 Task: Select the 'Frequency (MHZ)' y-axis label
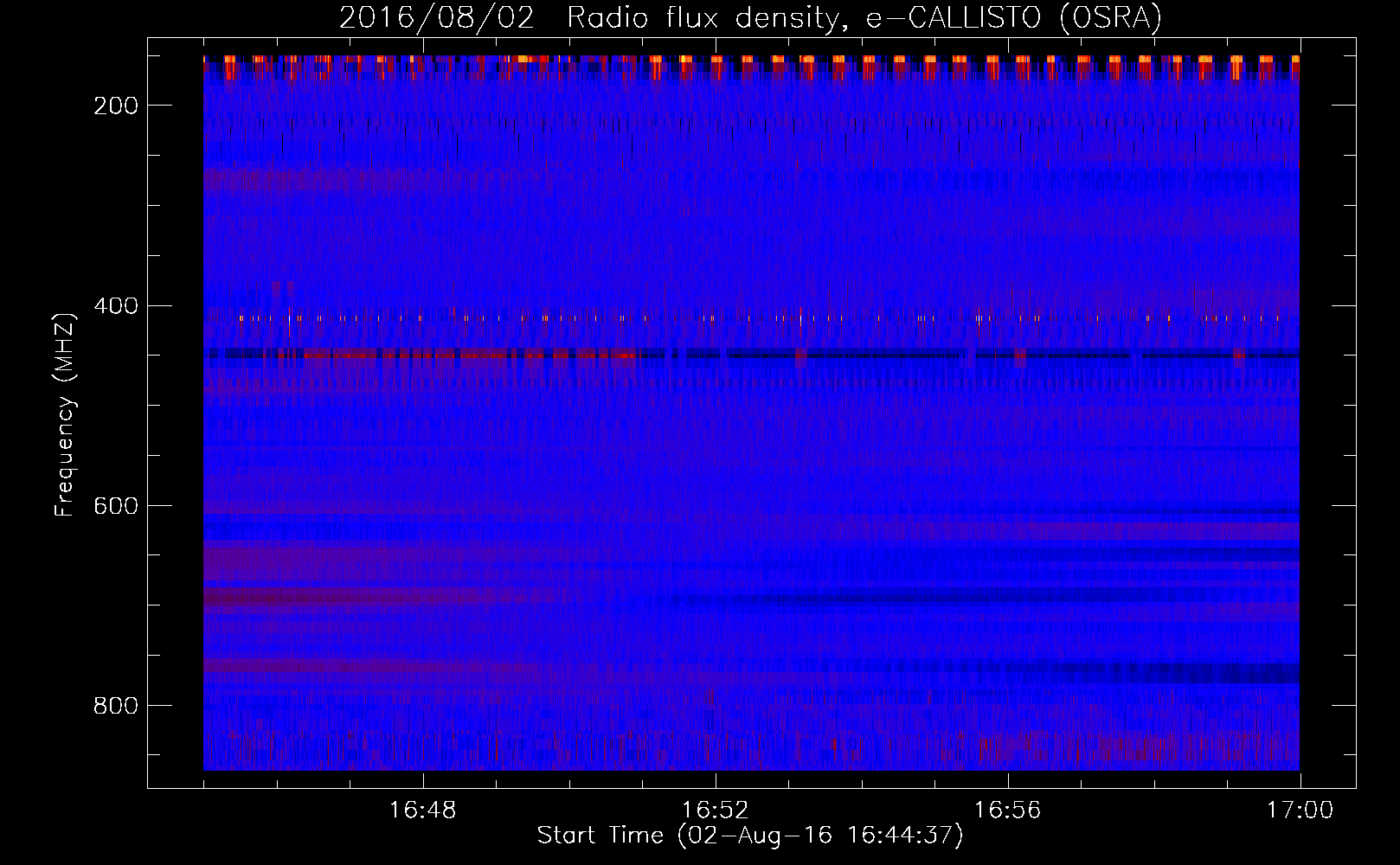click(x=65, y=414)
